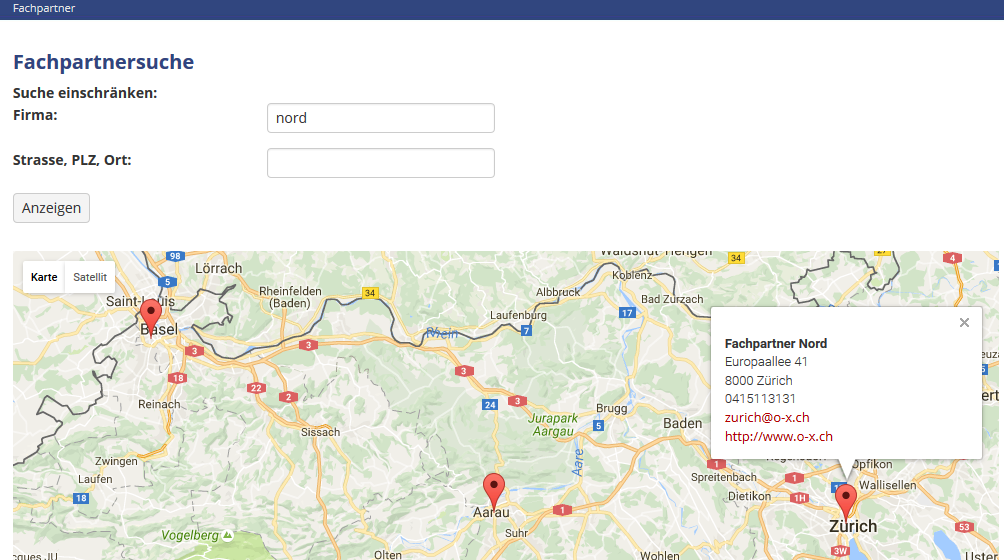The width and height of the screenshot is (1004, 560).
Task: Click the 8000 Zürich text
Action: pos(758,380)
